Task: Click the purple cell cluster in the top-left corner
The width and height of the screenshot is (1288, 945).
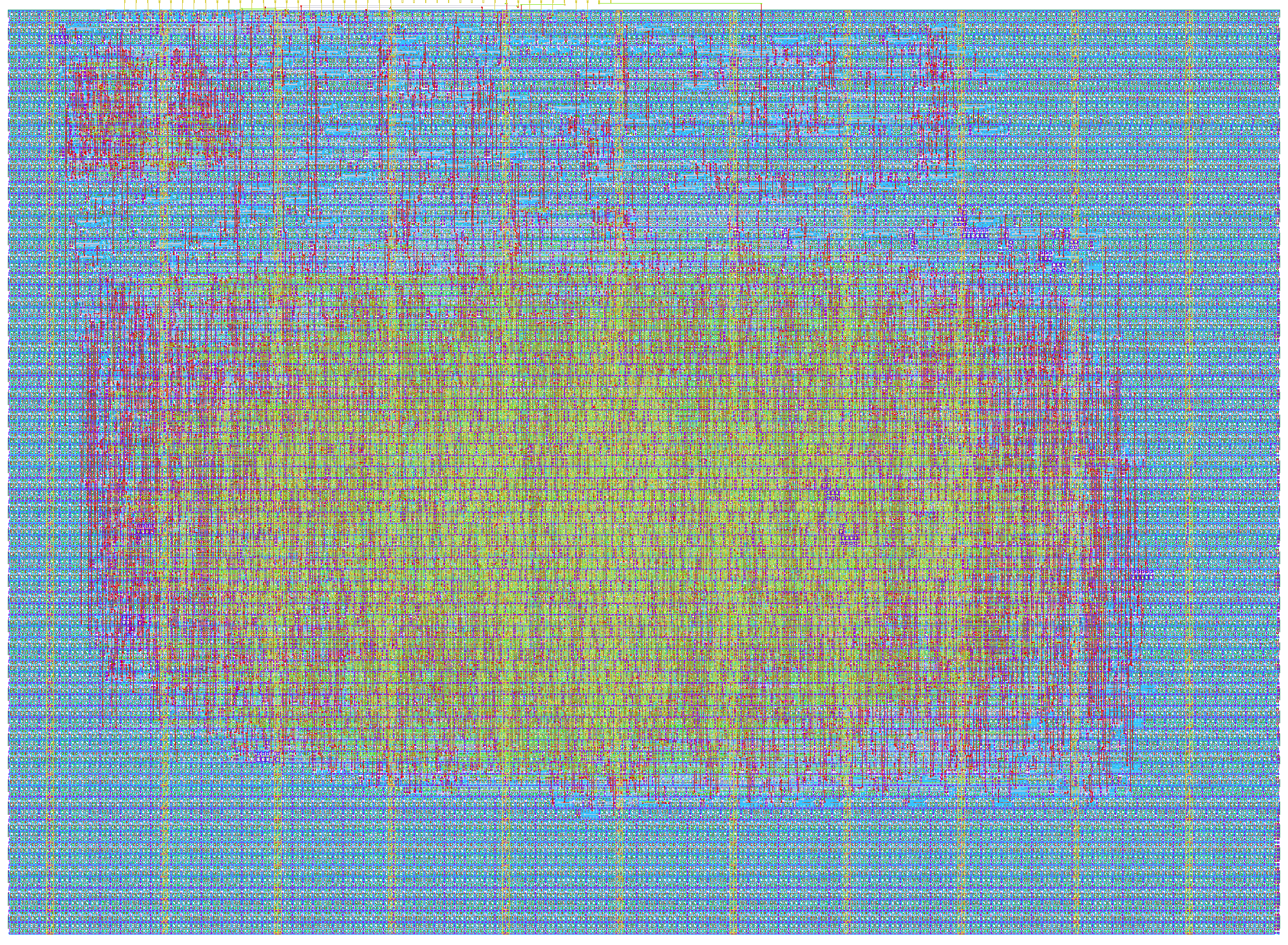Action: point(59,39)
